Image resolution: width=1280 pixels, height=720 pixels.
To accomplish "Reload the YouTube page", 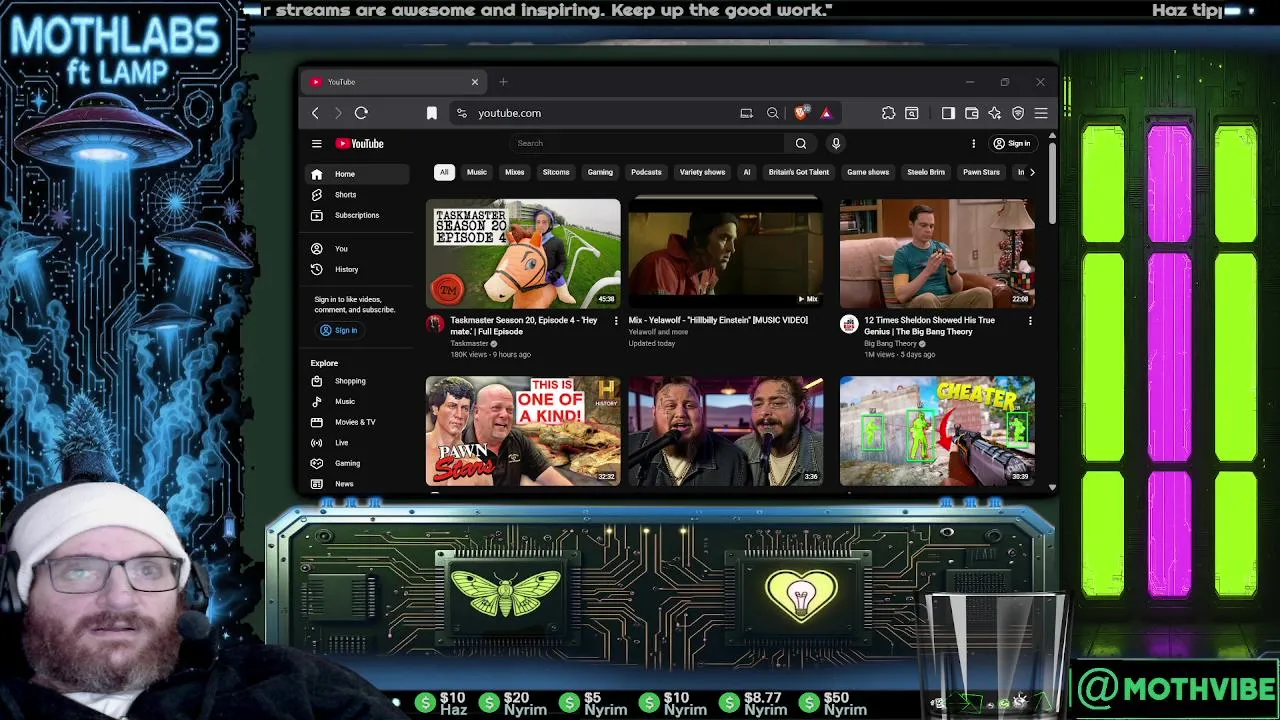I will pos(361,113).
